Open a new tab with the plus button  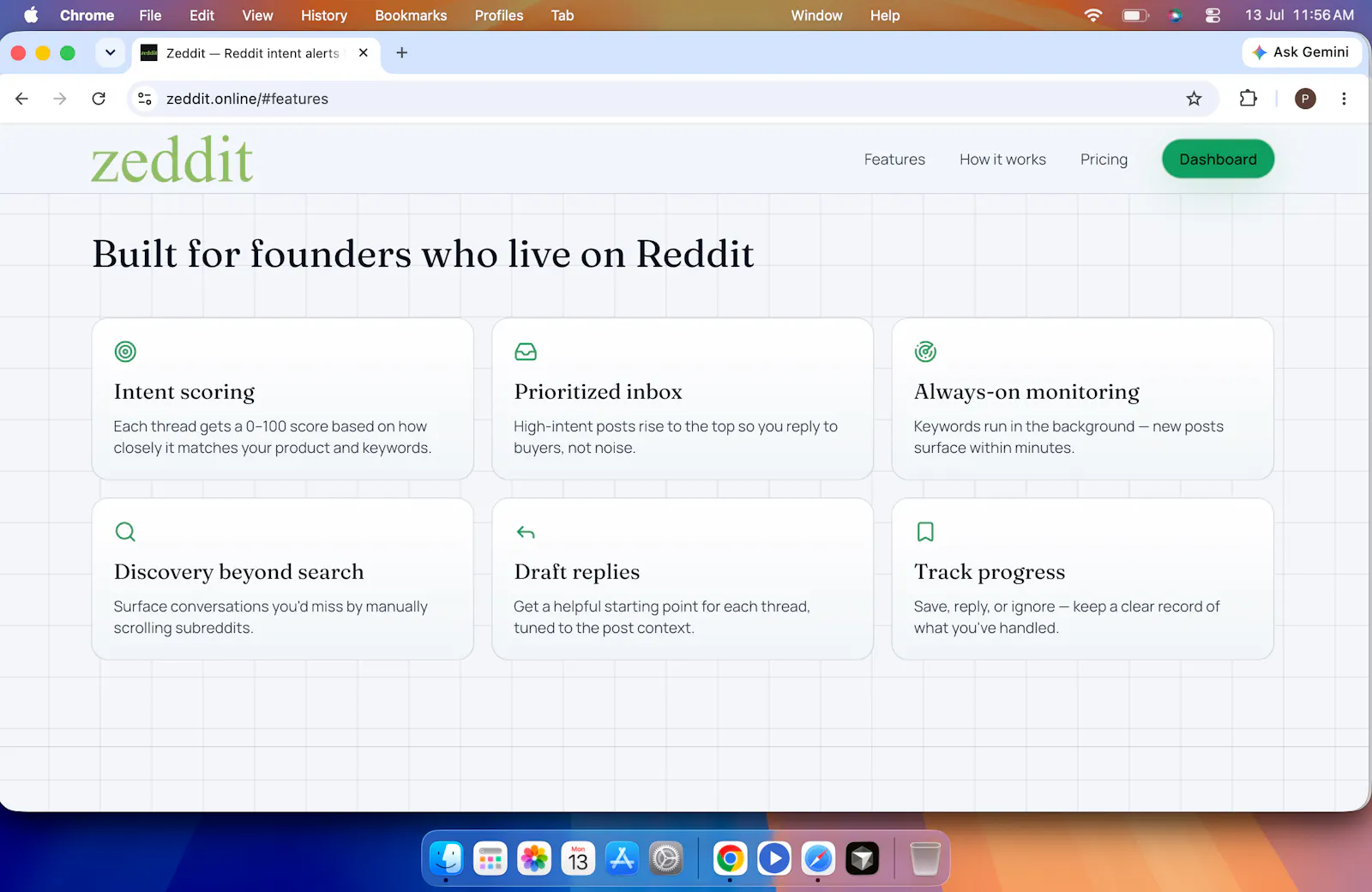coord(401,52)
